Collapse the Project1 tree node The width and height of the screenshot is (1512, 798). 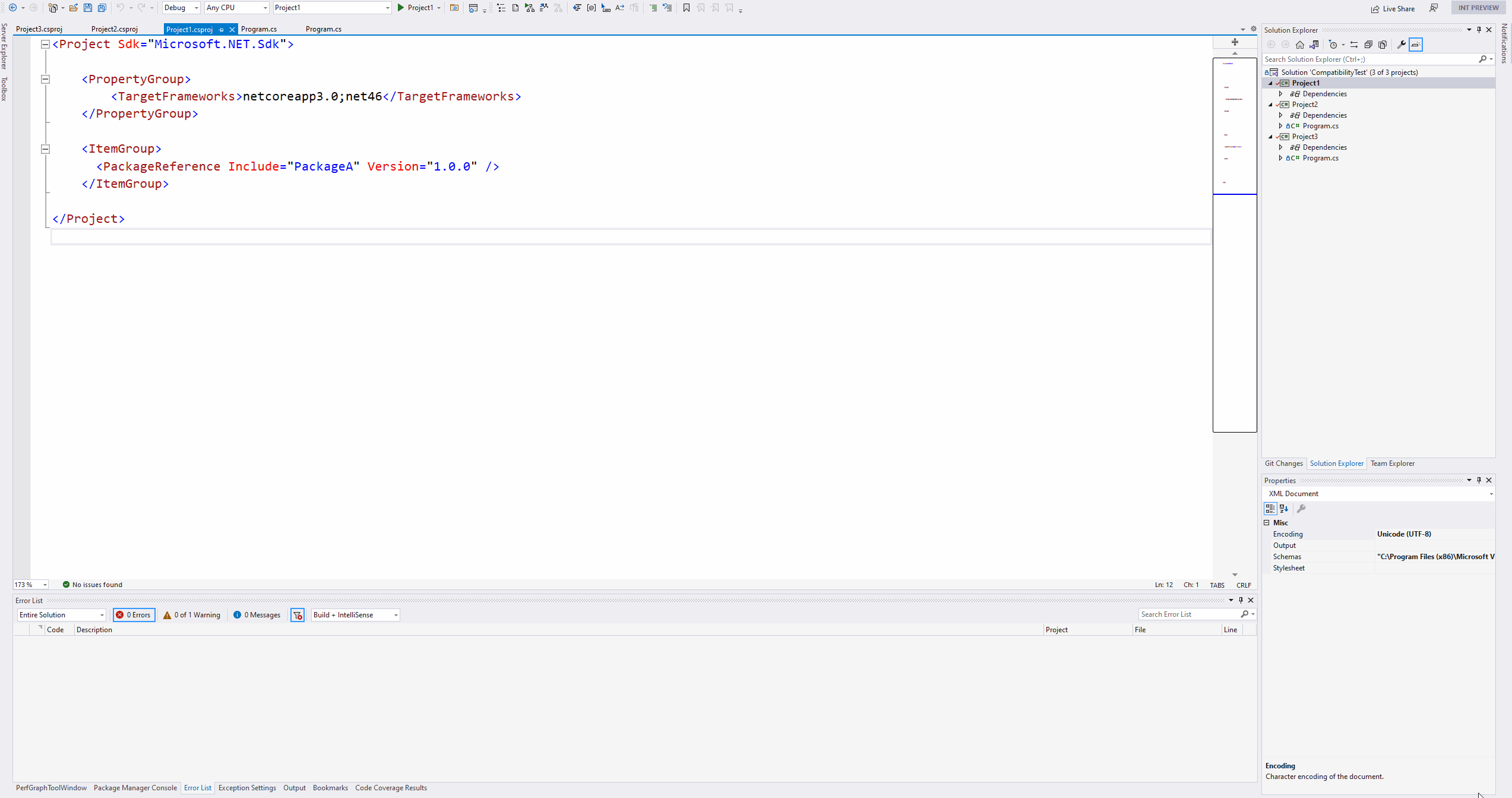click(x=1270, y=83)
